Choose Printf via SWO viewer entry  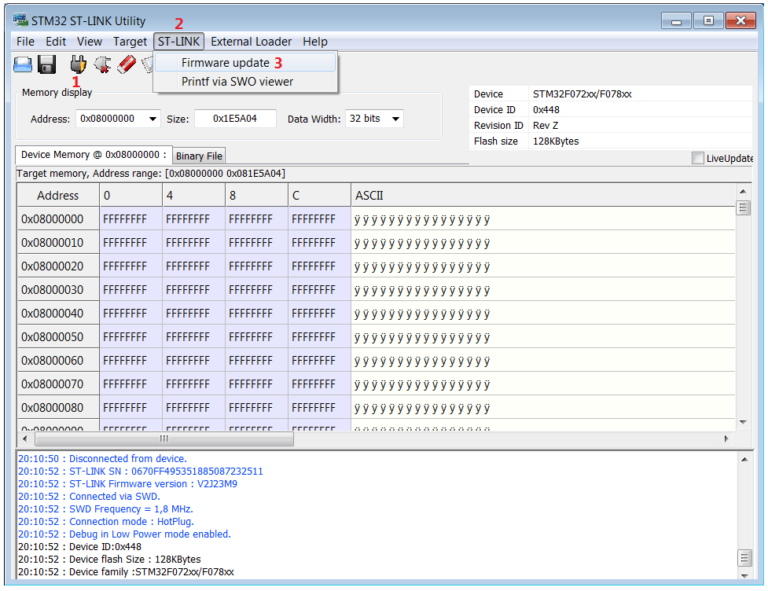click(245, 81)
